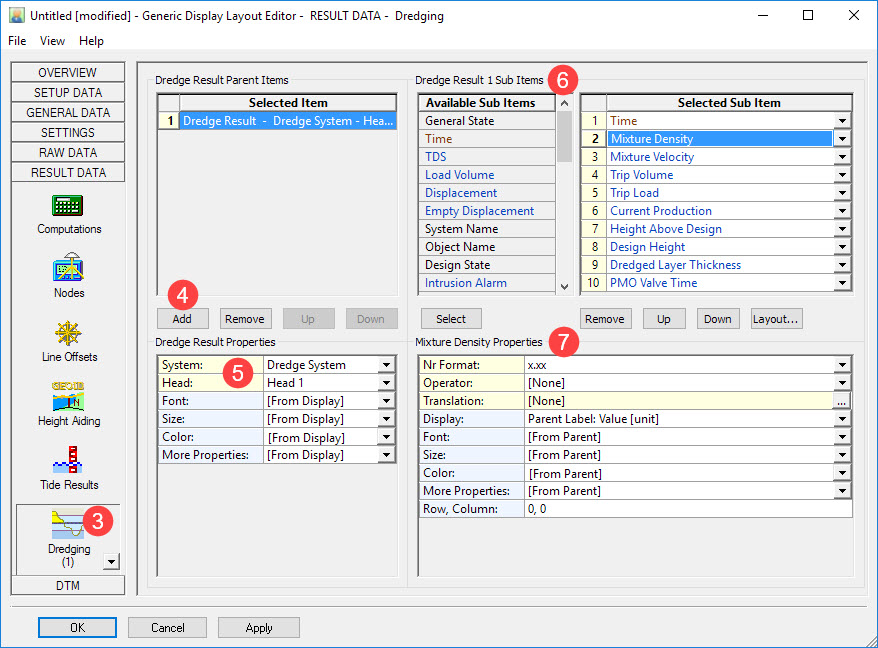Click the Add parent item button
Viewport: 878px width, 648px height.
click(x=182, y=319)
